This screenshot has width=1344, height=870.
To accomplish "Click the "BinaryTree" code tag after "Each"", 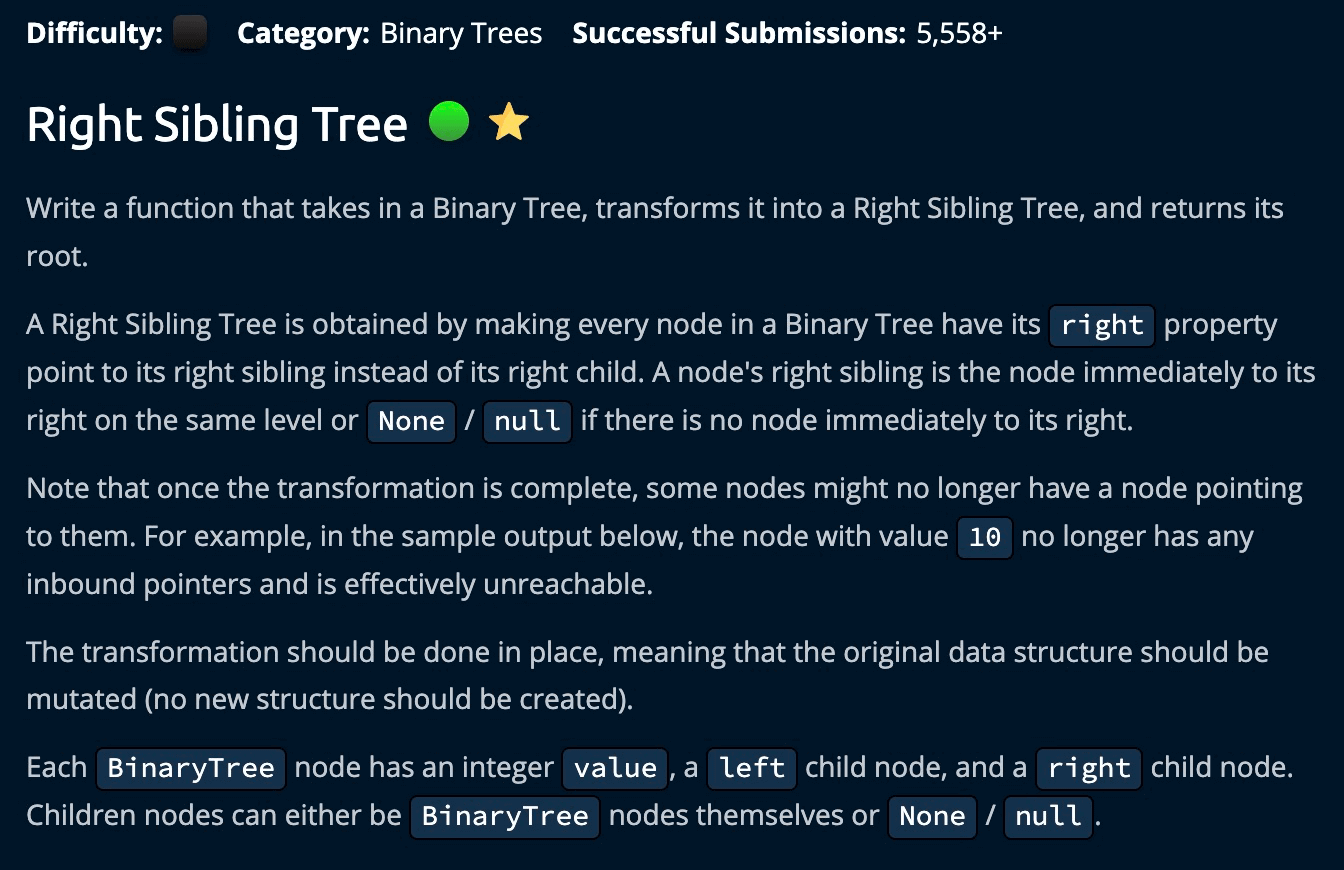I will point(191,768).
